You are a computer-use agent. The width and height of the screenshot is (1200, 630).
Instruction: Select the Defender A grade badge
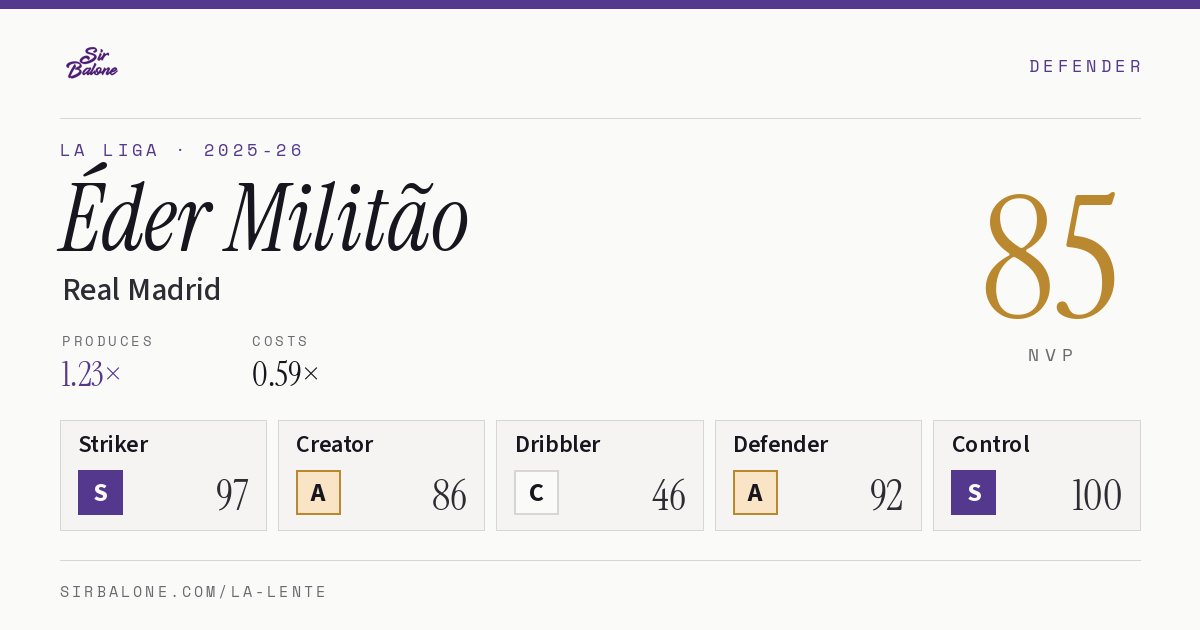(x=755, y=492)
